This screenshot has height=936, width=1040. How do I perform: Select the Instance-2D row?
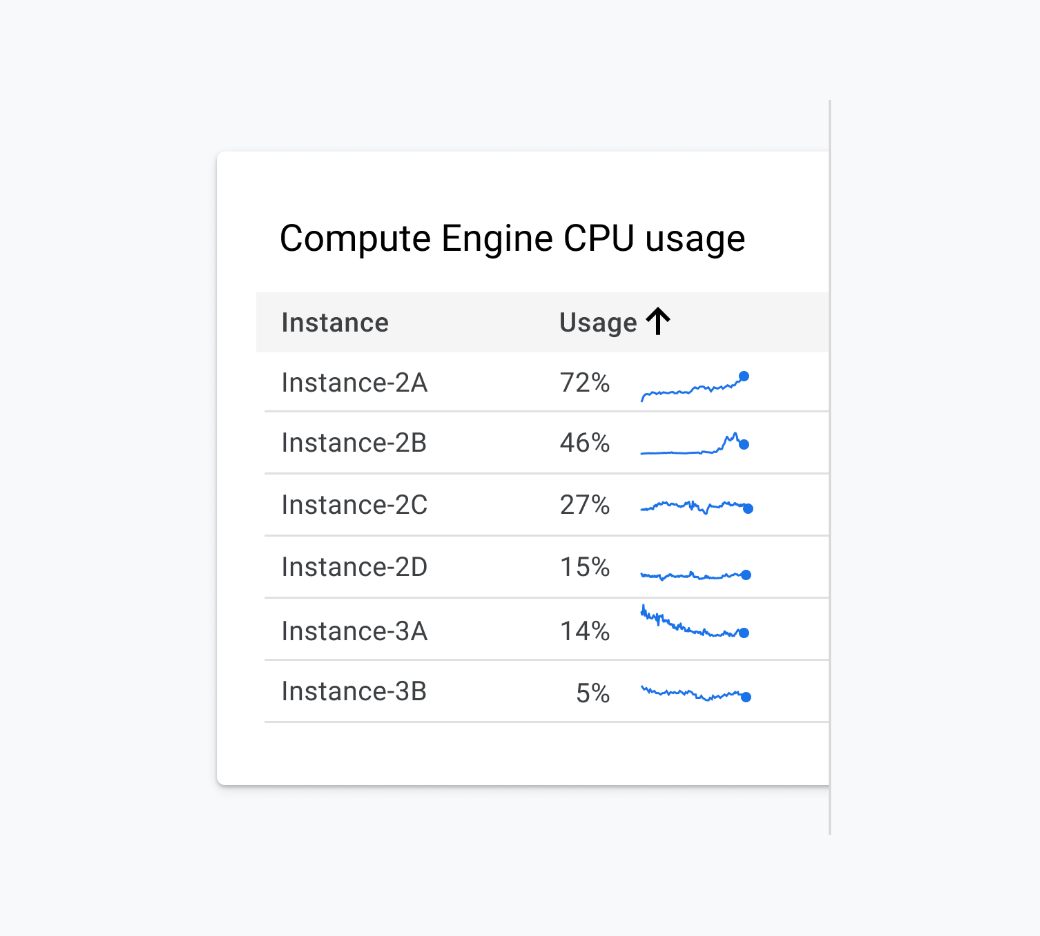click(354, 567)
